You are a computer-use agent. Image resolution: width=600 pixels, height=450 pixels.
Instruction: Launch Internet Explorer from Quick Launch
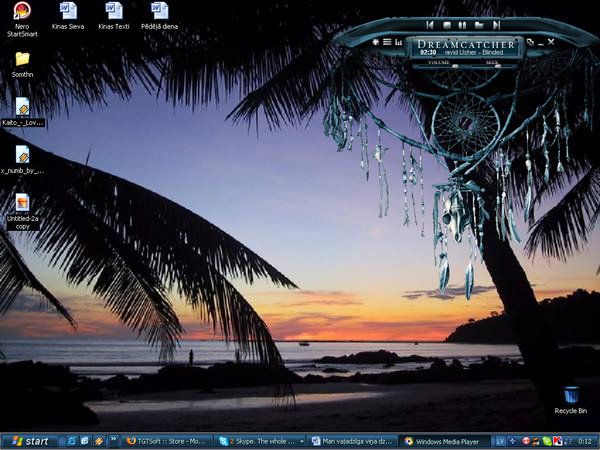[71, 441]
